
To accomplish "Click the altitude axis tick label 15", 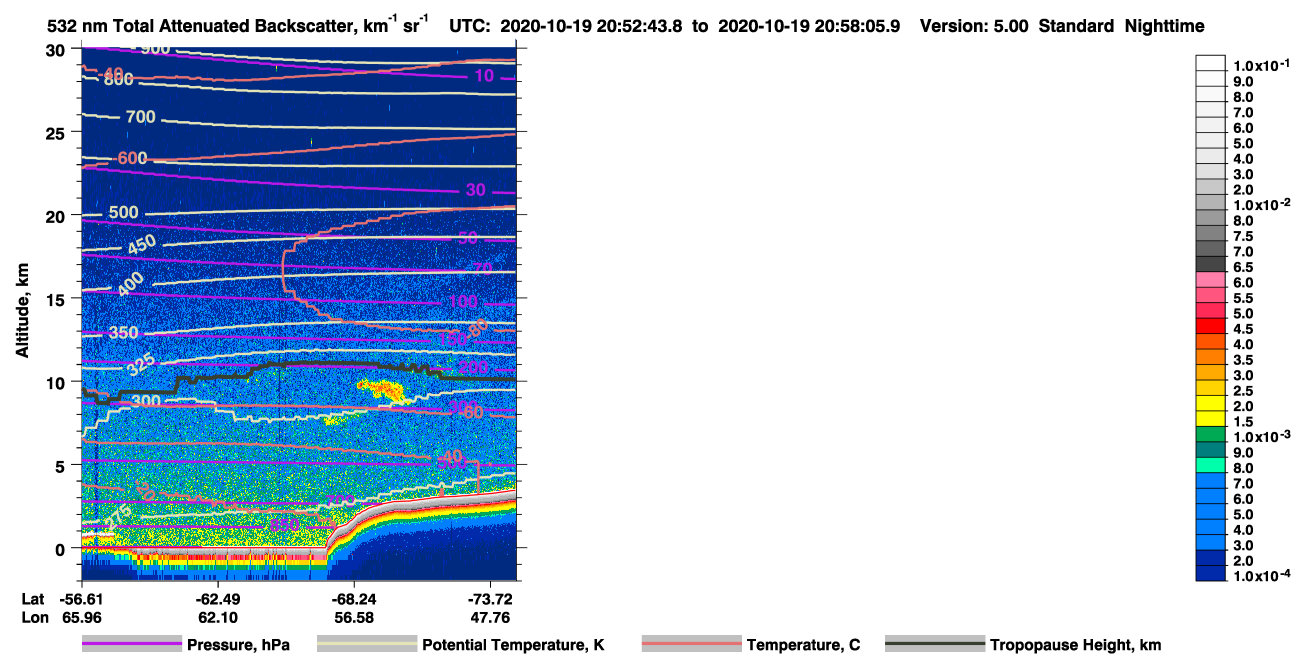I will point(58,298).
